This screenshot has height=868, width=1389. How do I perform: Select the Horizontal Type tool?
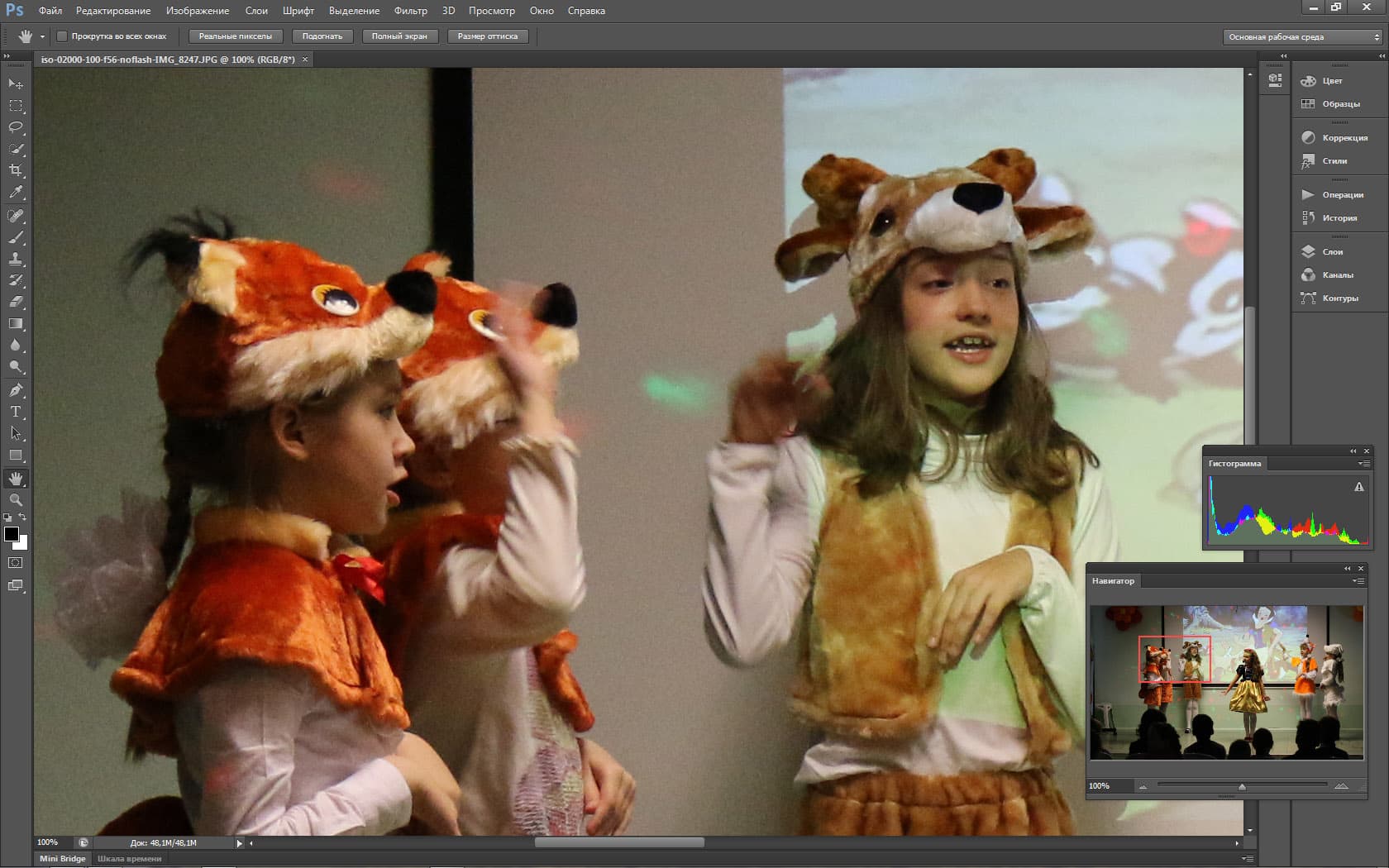(x=16, y=412)
